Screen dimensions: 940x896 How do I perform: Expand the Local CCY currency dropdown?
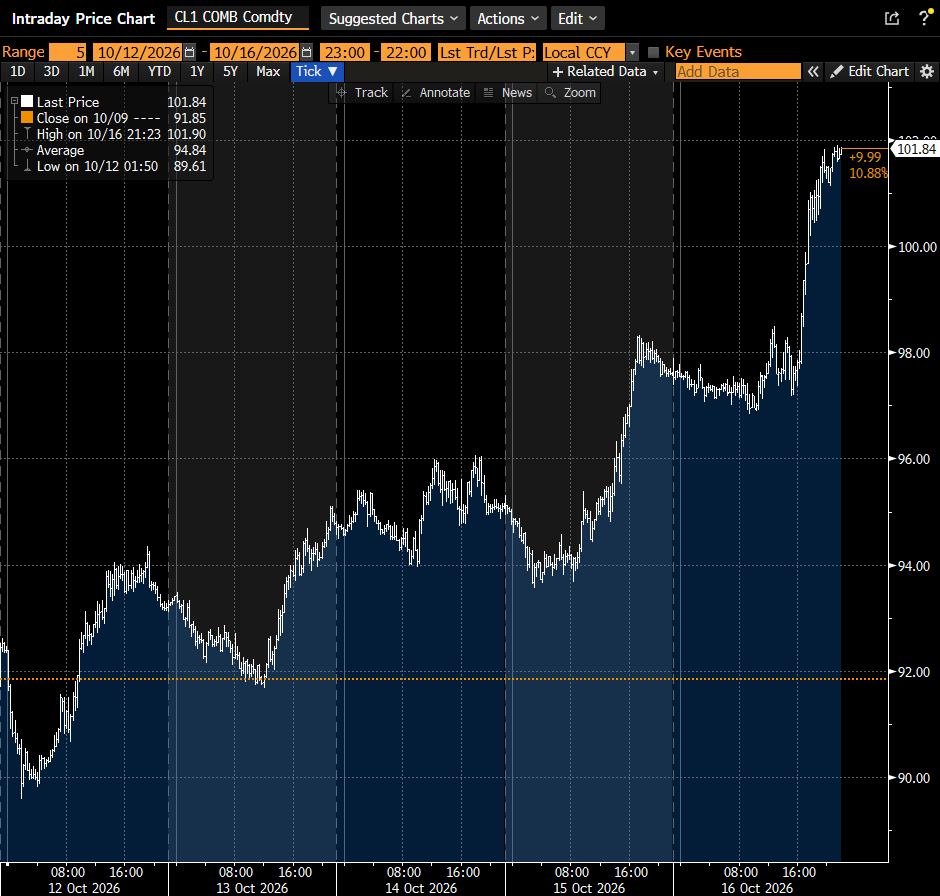[632, 52]
